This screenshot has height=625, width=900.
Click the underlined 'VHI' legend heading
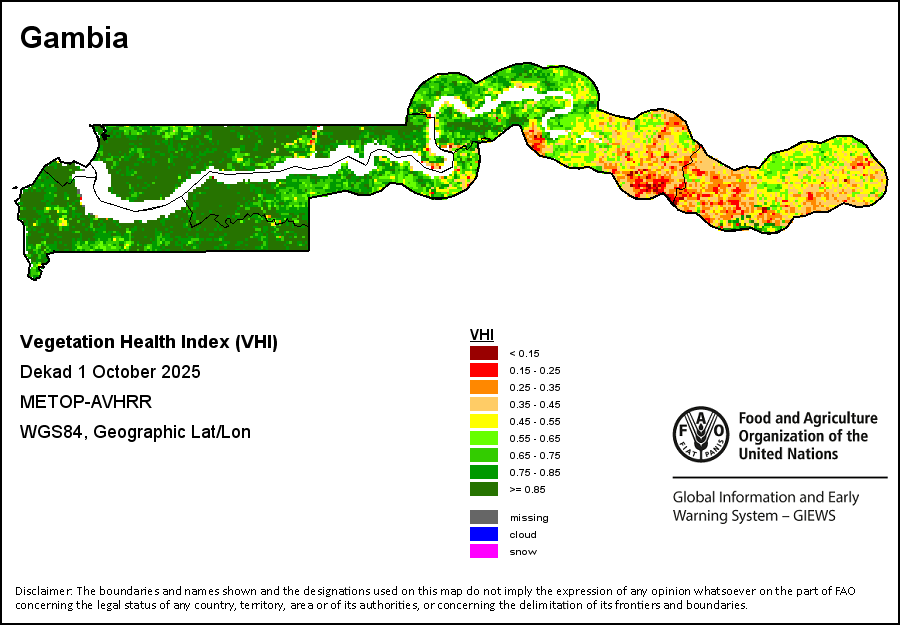tap(481, 334)
